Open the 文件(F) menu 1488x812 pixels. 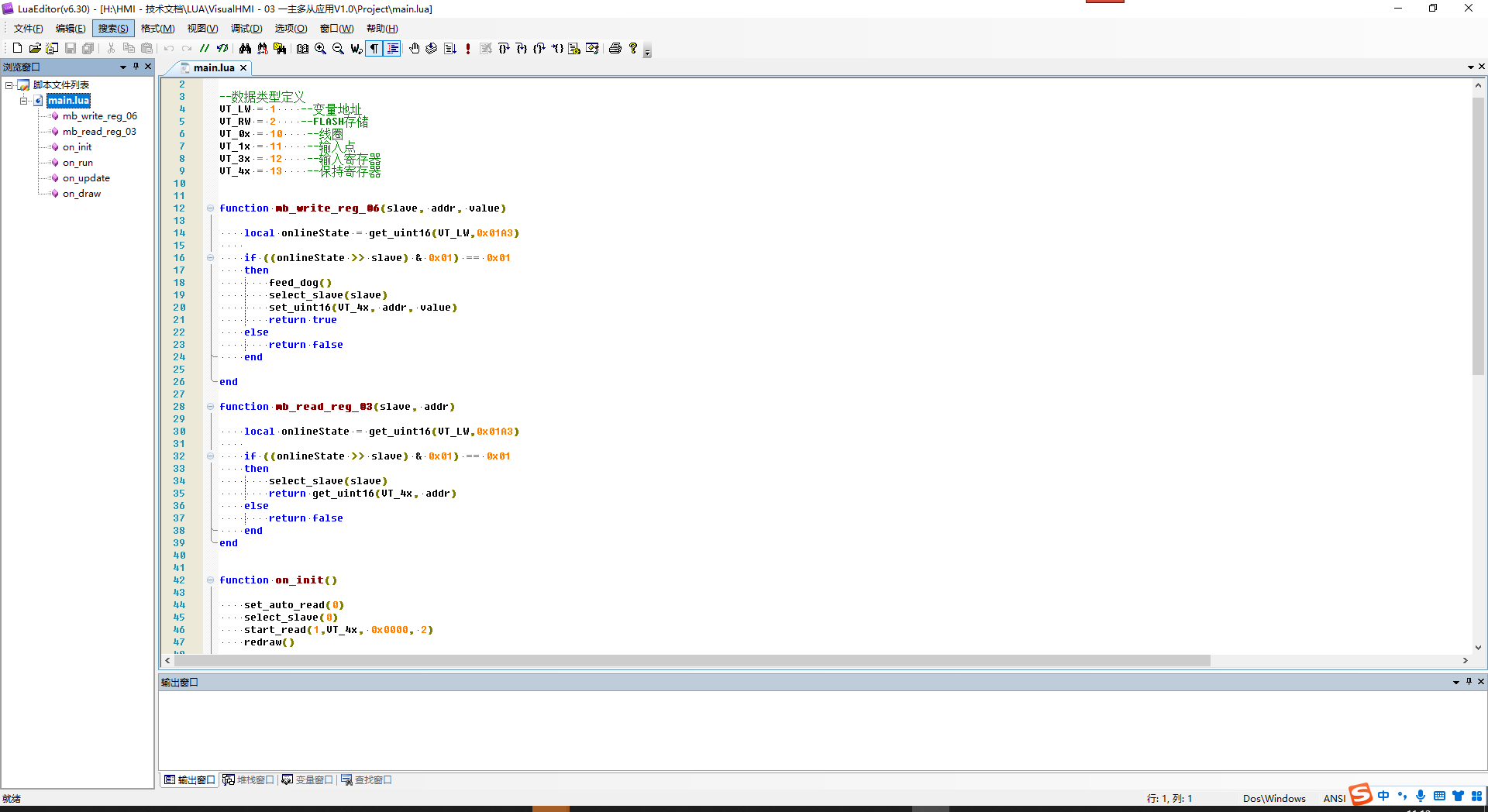click(x=29, y=29)
